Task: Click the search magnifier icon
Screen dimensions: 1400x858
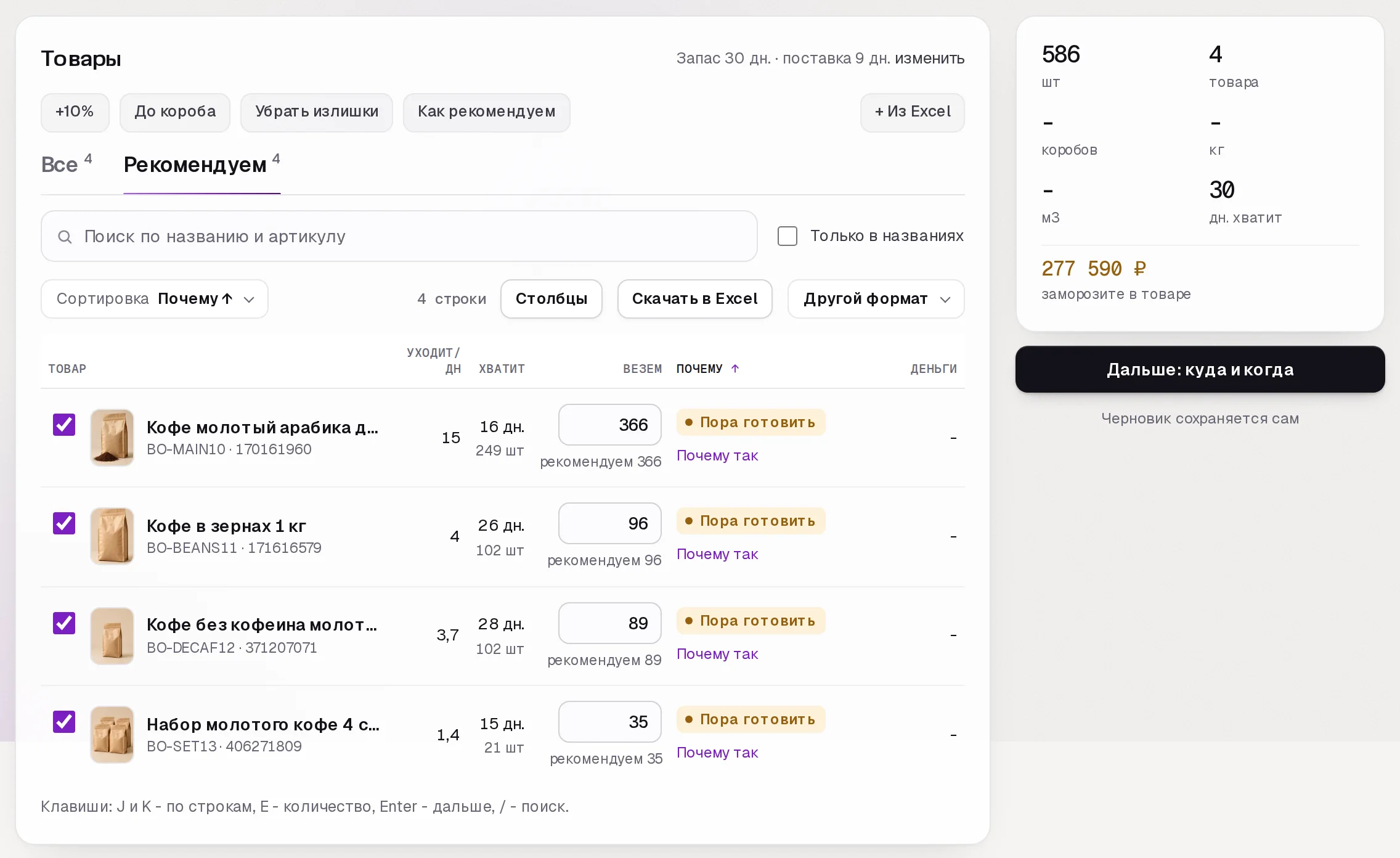Action: 65,237
